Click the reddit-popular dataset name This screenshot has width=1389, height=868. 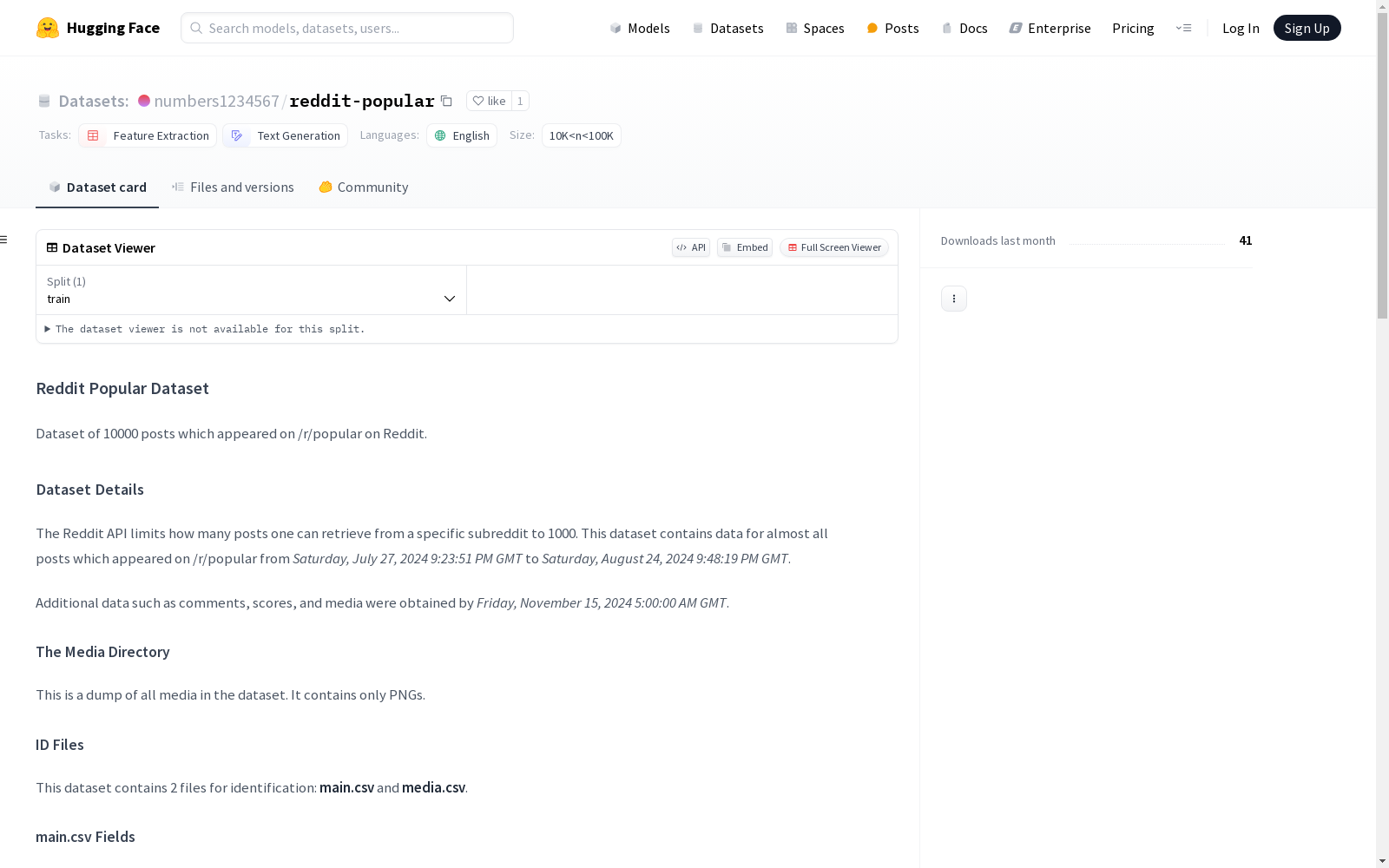[x=362, y=101]
